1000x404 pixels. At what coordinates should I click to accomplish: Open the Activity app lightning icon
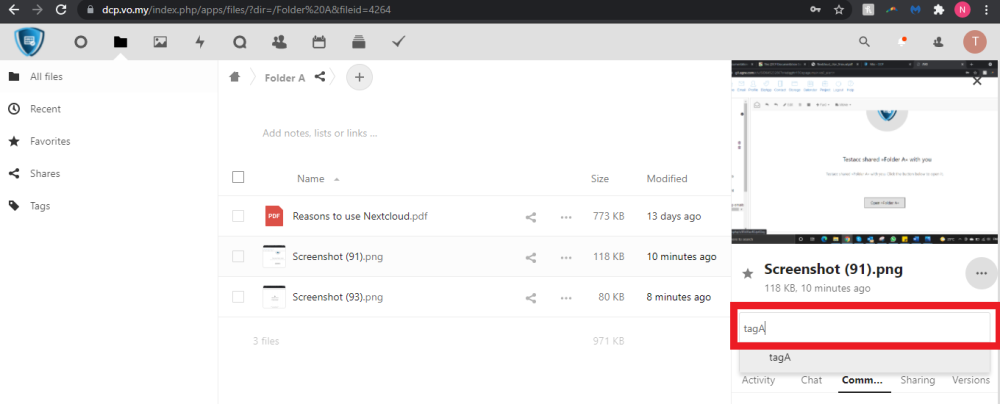(x=200, y=42)
